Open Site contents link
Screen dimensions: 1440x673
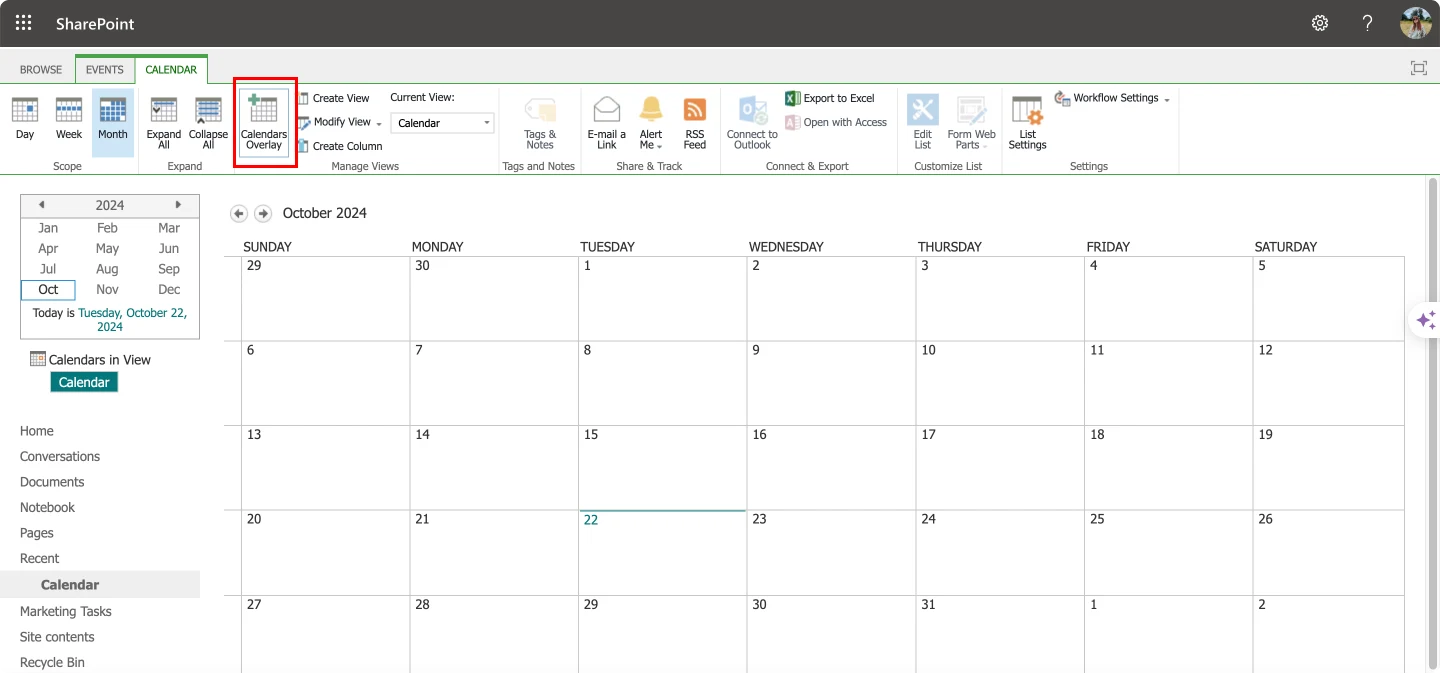[x=57, y=637]
